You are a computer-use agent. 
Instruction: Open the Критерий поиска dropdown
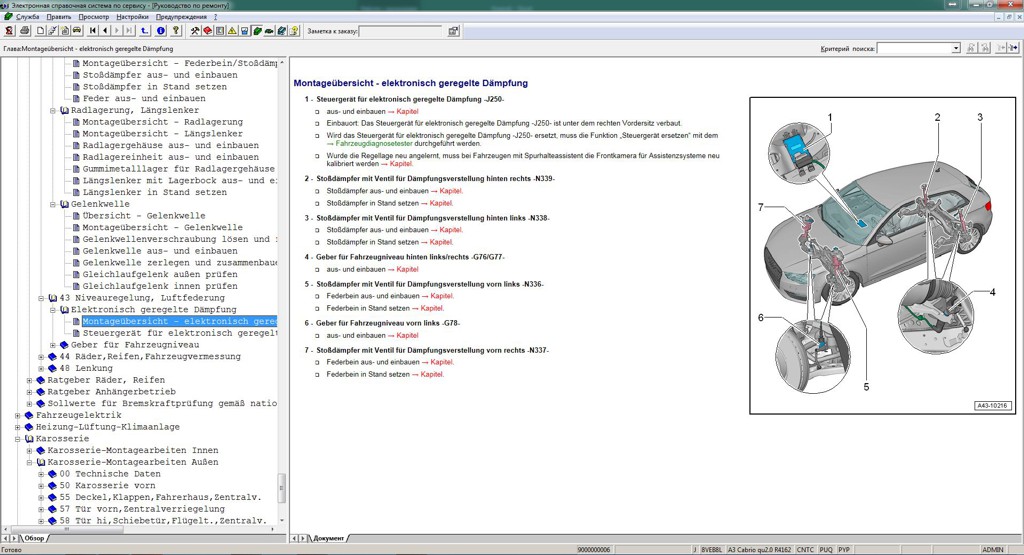[955, 48]
